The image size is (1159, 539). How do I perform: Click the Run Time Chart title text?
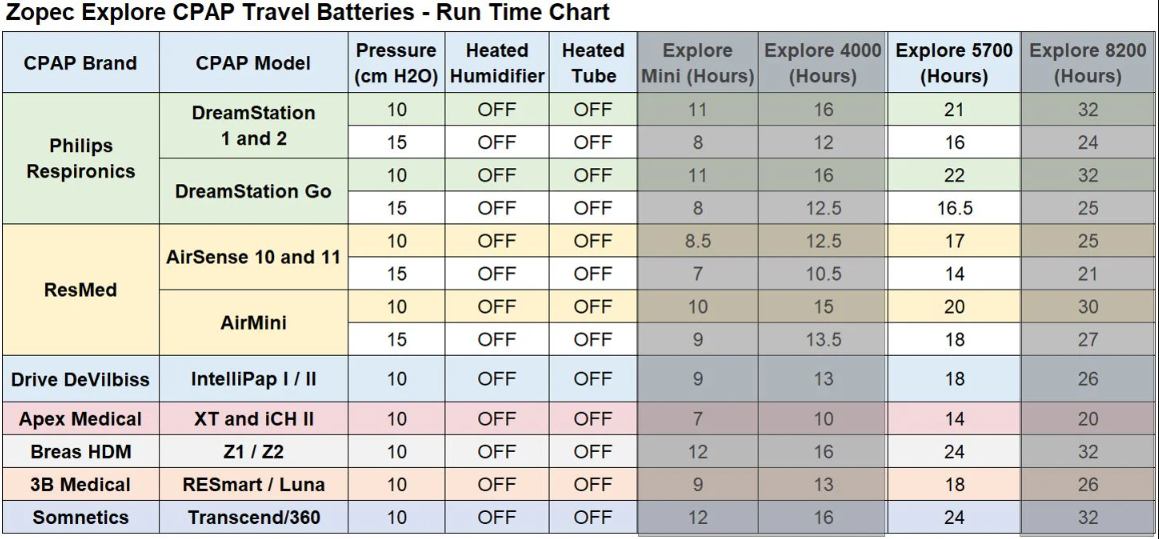click(x=306, y=14)
